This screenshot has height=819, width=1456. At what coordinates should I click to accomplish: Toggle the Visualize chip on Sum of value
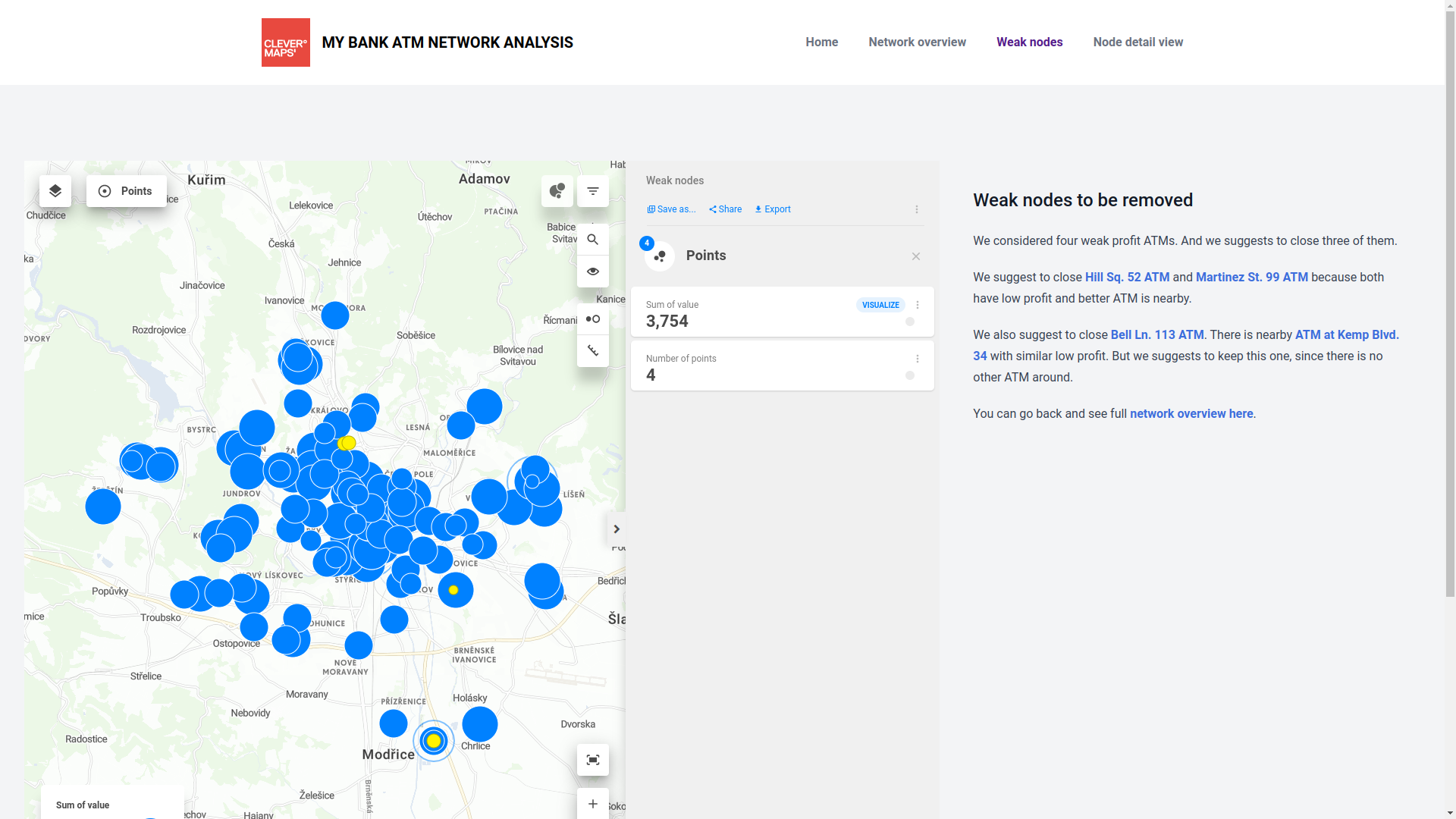click(x=880, y=305)
